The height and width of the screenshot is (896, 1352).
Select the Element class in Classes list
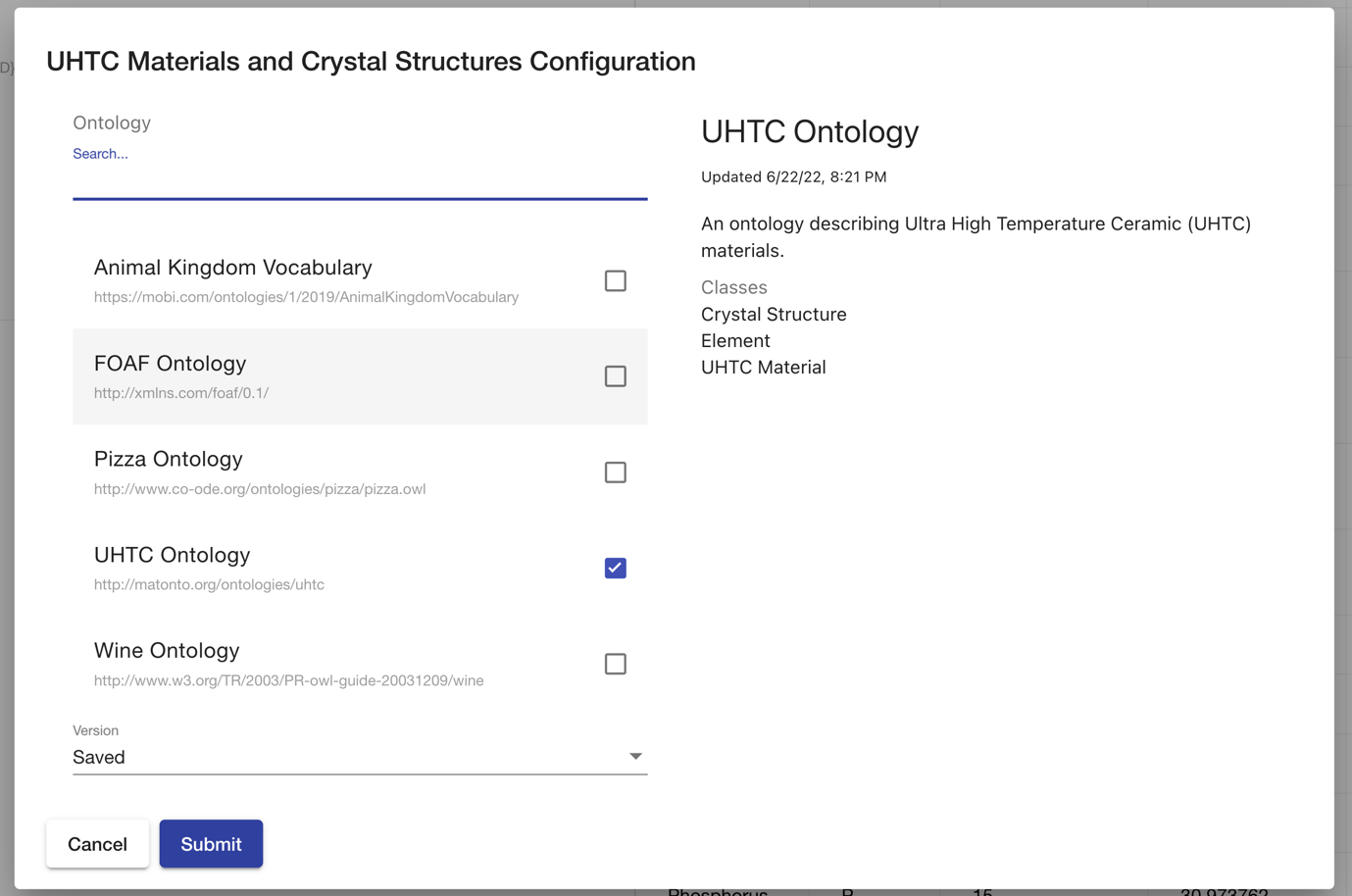tap(734, 340)
